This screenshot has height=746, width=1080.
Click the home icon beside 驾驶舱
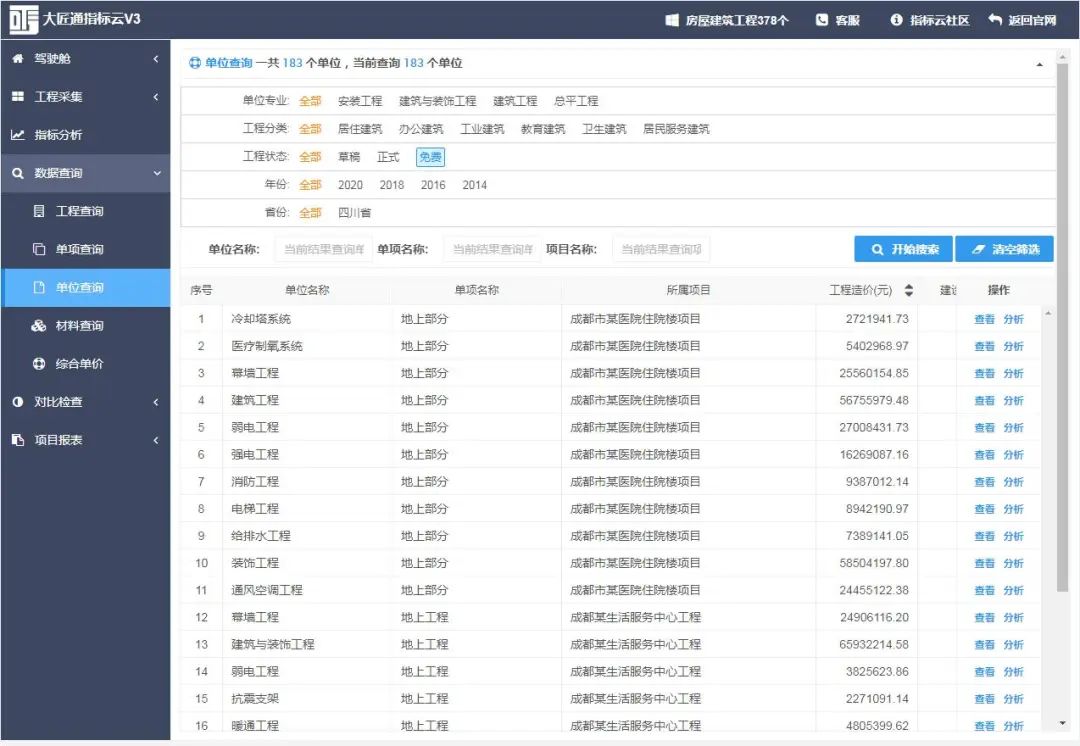coord(18,59)
